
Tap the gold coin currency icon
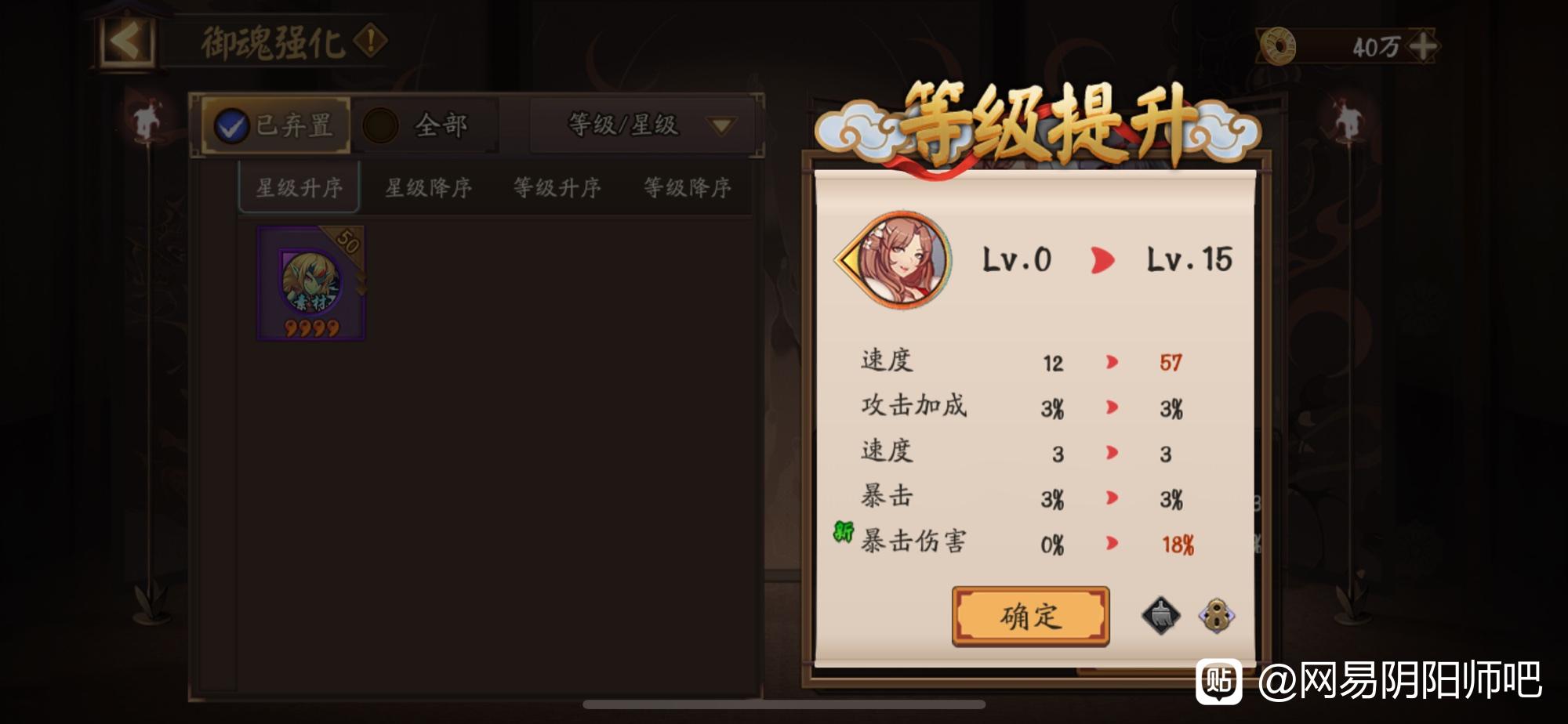tap(1277, 46)
